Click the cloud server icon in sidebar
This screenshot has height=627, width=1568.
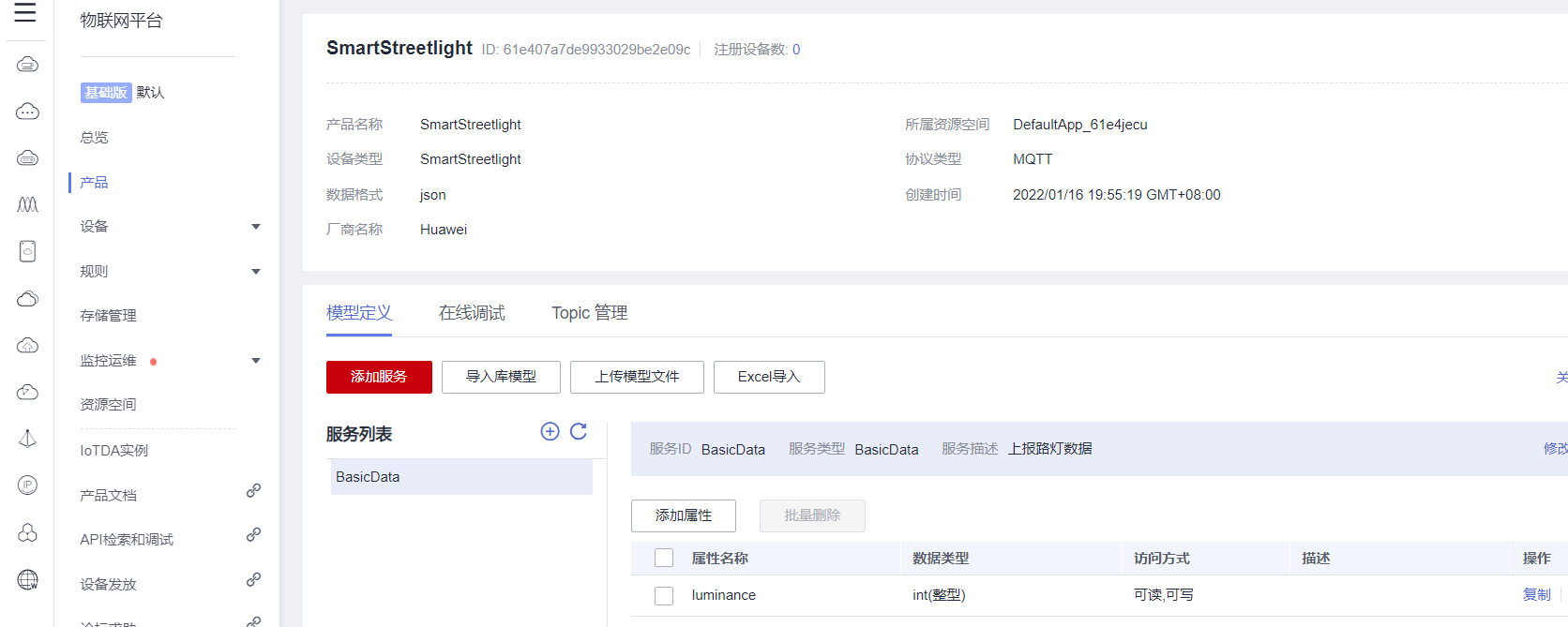pos(28,65)
